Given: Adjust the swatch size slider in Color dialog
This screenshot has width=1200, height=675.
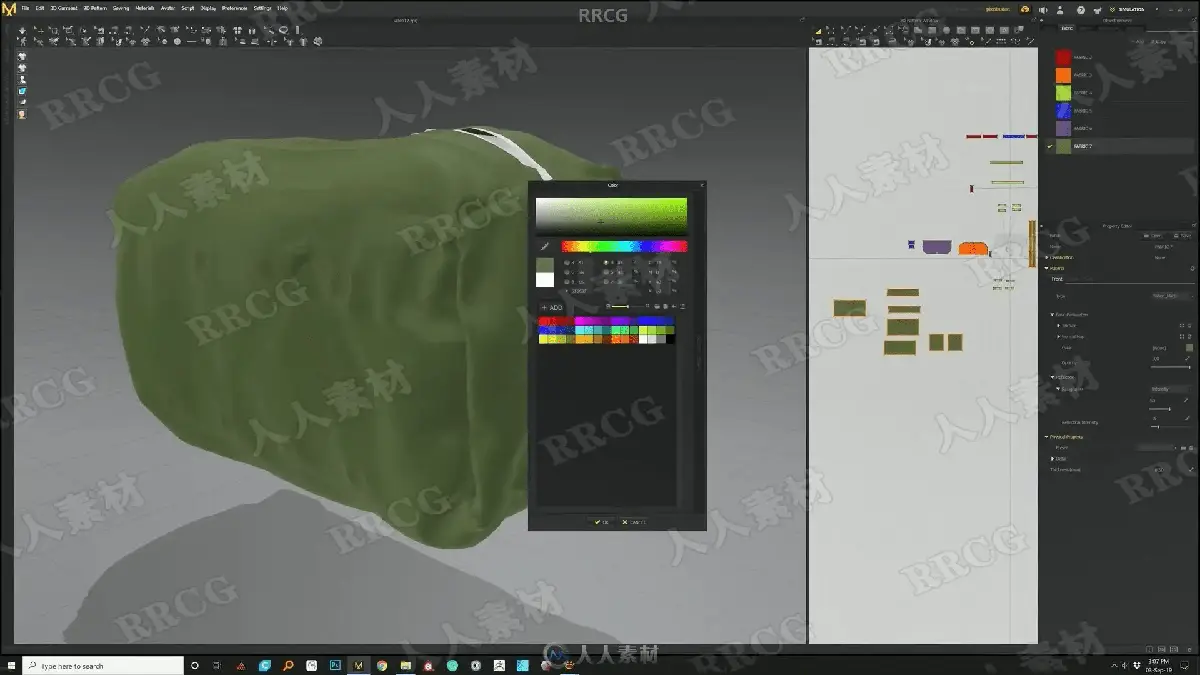Looking at the screenshot, I should pyautogui.click(x=627, y=307).
